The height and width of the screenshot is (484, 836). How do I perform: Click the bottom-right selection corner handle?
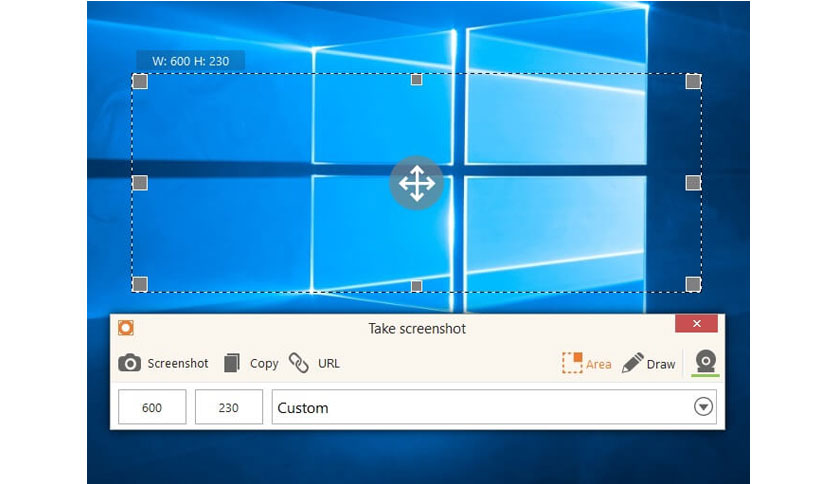693,284
